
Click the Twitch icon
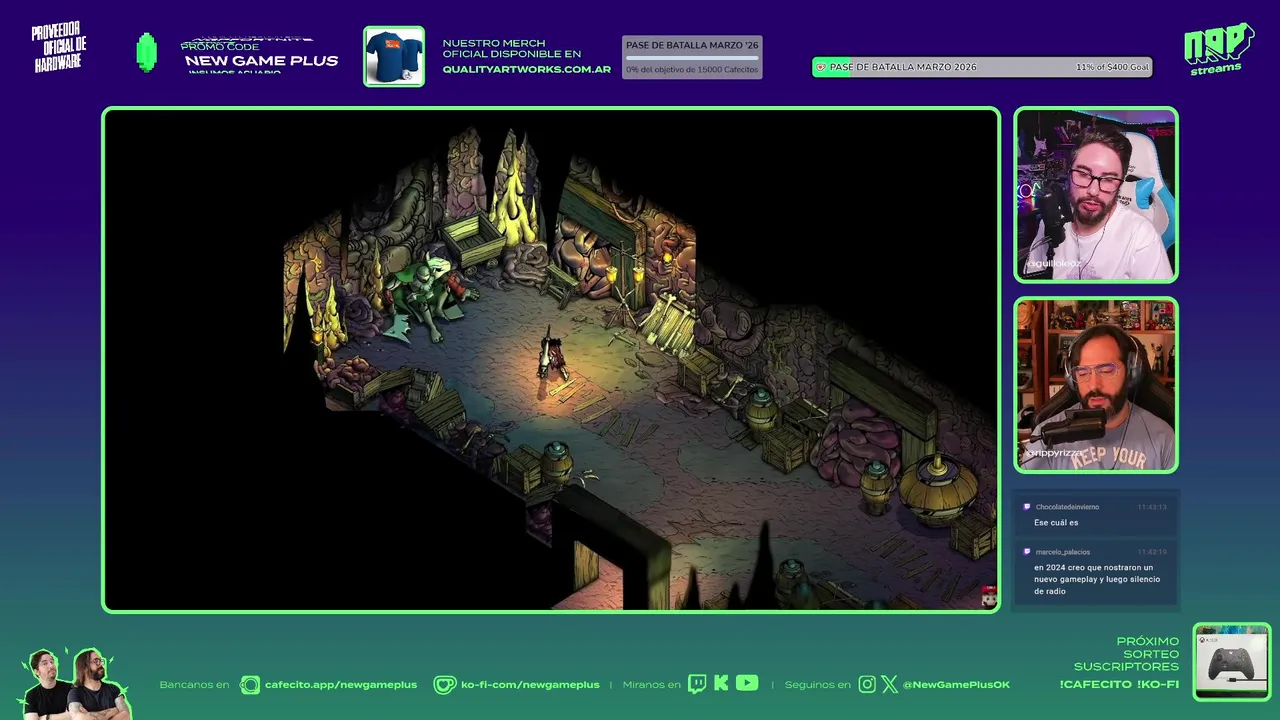click(698, 684)
